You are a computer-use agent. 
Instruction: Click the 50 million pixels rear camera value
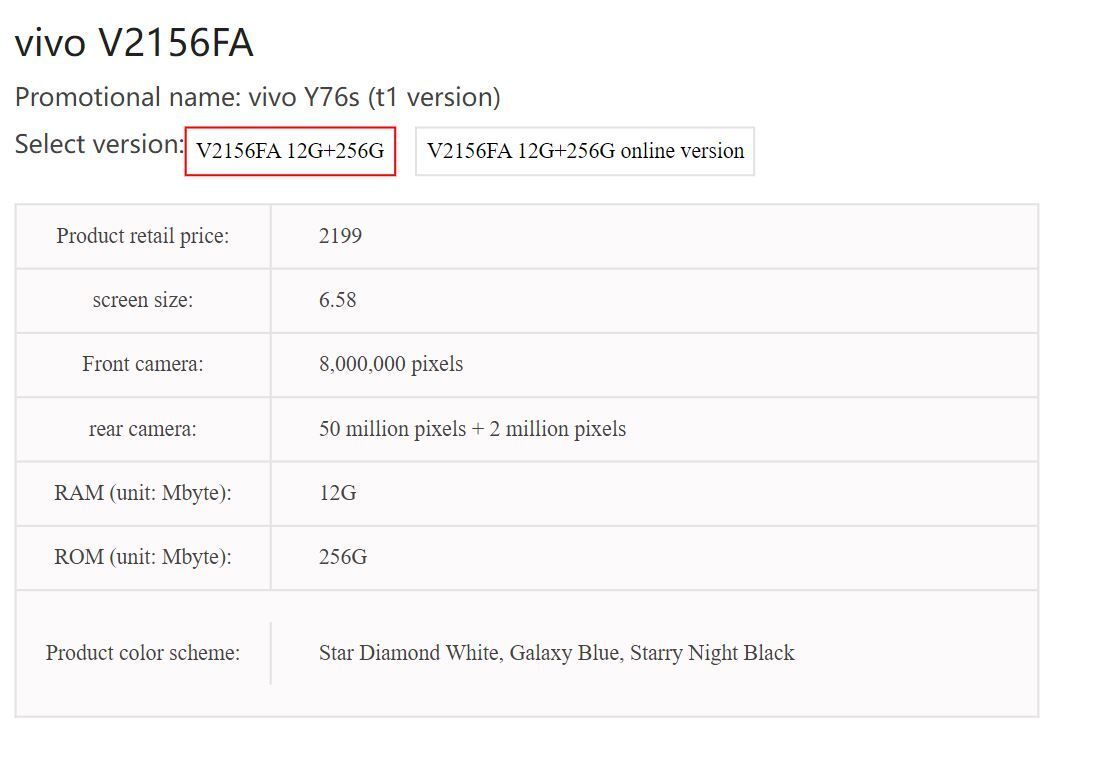(x=472, y=429)
